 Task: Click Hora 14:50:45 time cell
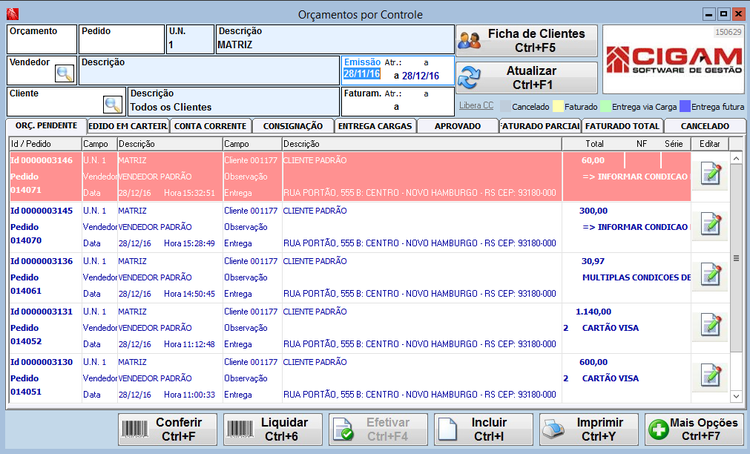point(189,294)
